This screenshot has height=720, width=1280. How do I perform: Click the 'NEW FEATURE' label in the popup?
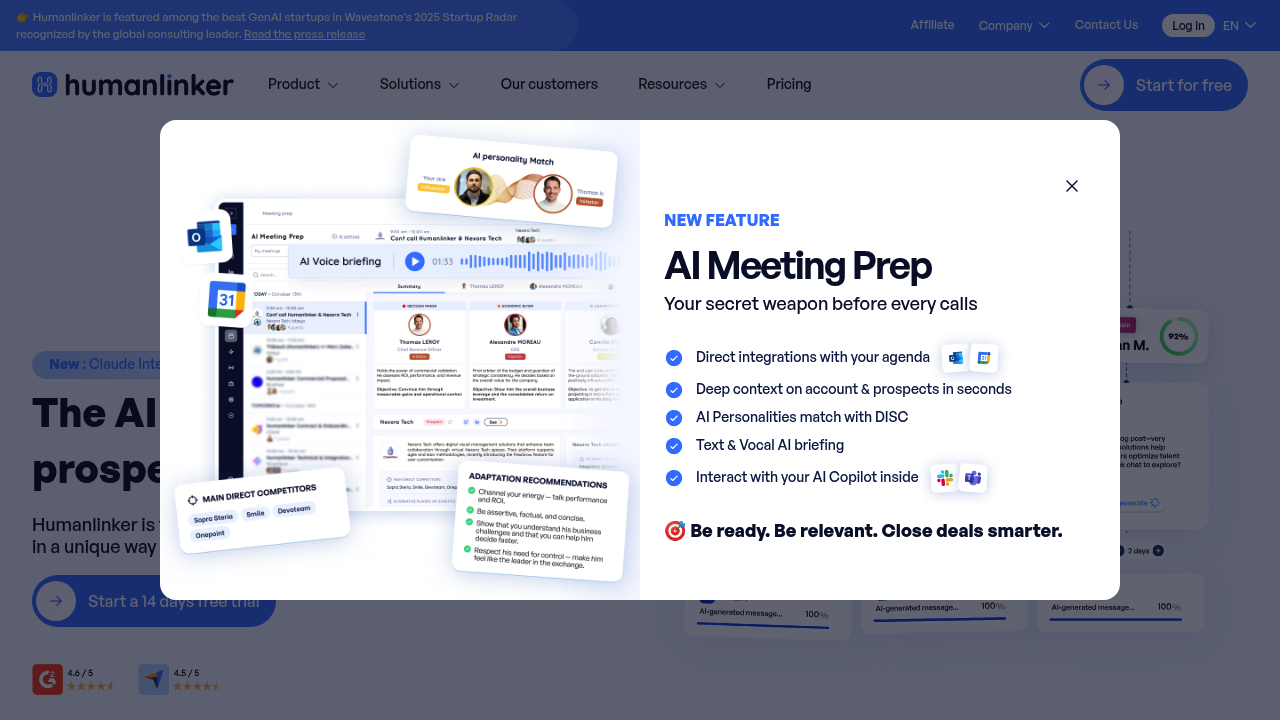(722, 220)
